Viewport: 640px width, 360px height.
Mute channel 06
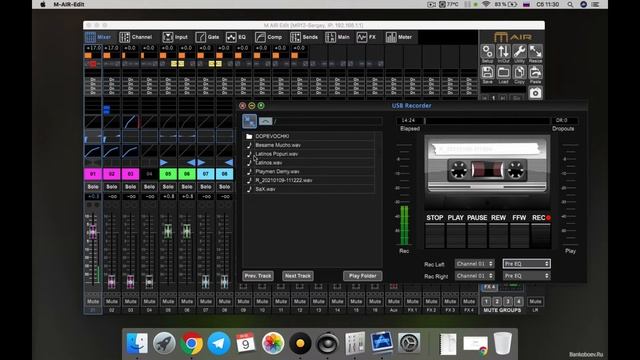pos(187,301)
